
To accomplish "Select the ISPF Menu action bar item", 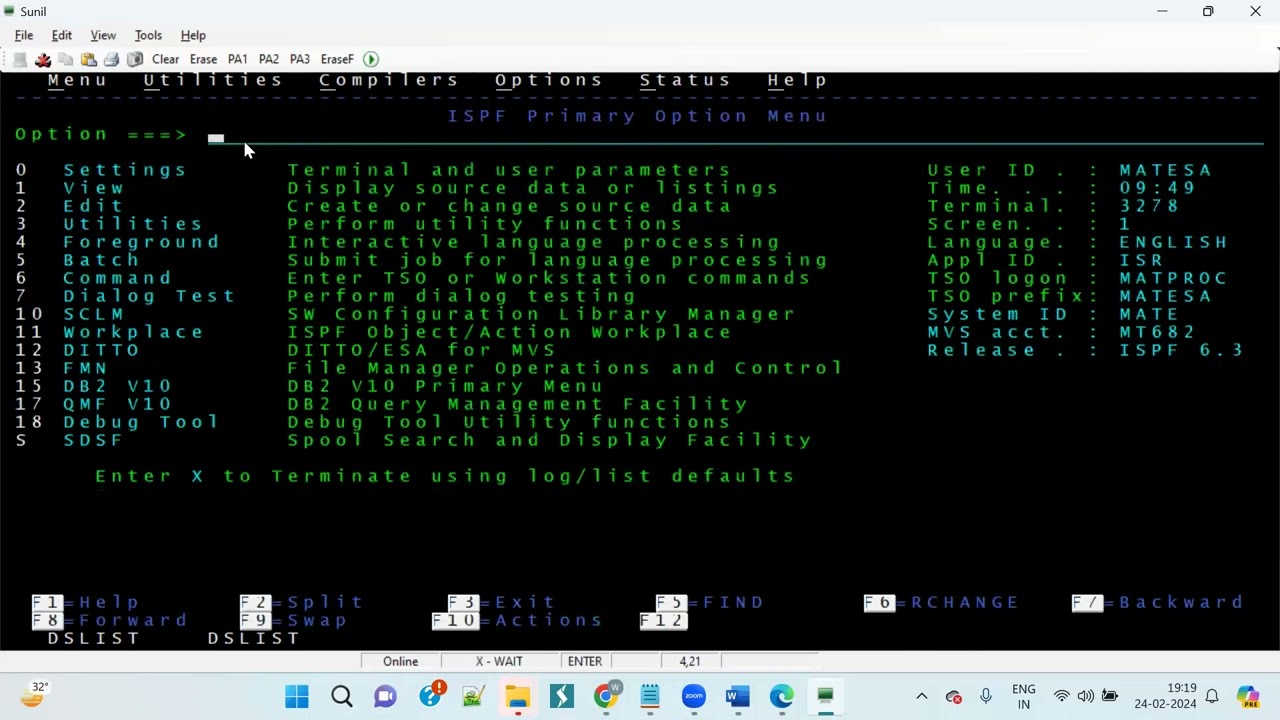I will click(x=77, y=80).
